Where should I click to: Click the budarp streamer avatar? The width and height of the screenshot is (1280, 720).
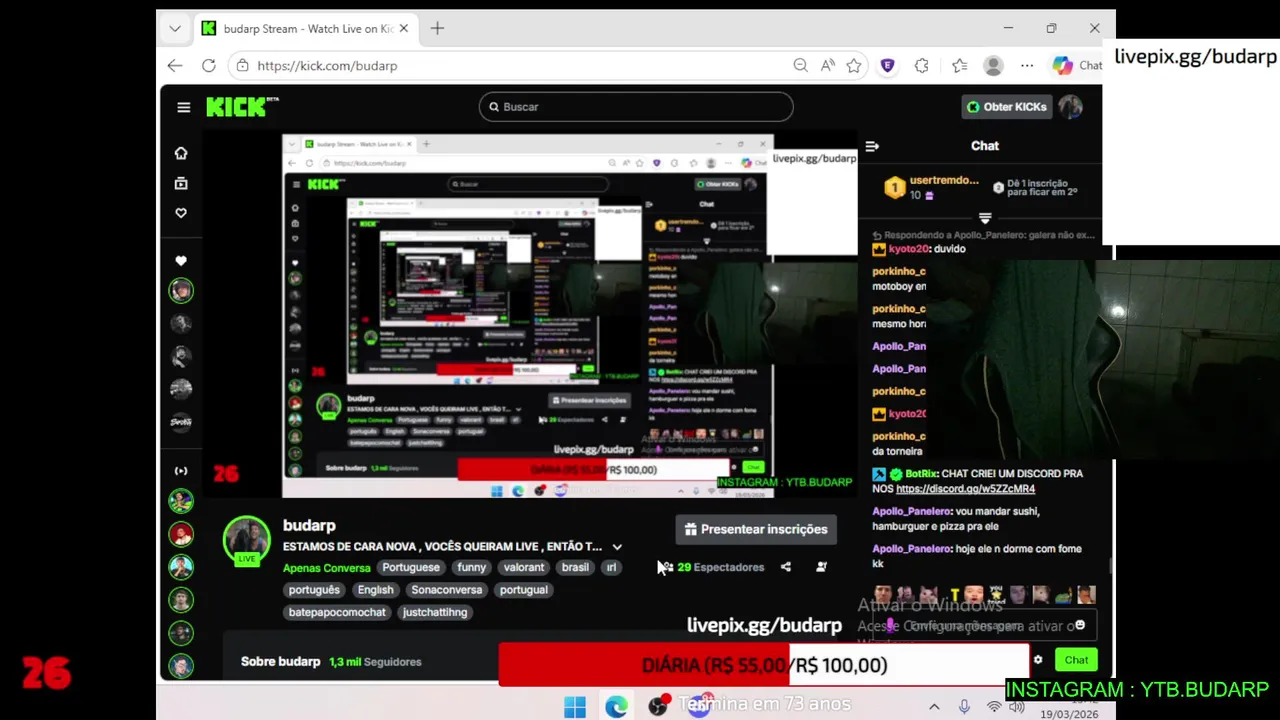click(246, 540)
